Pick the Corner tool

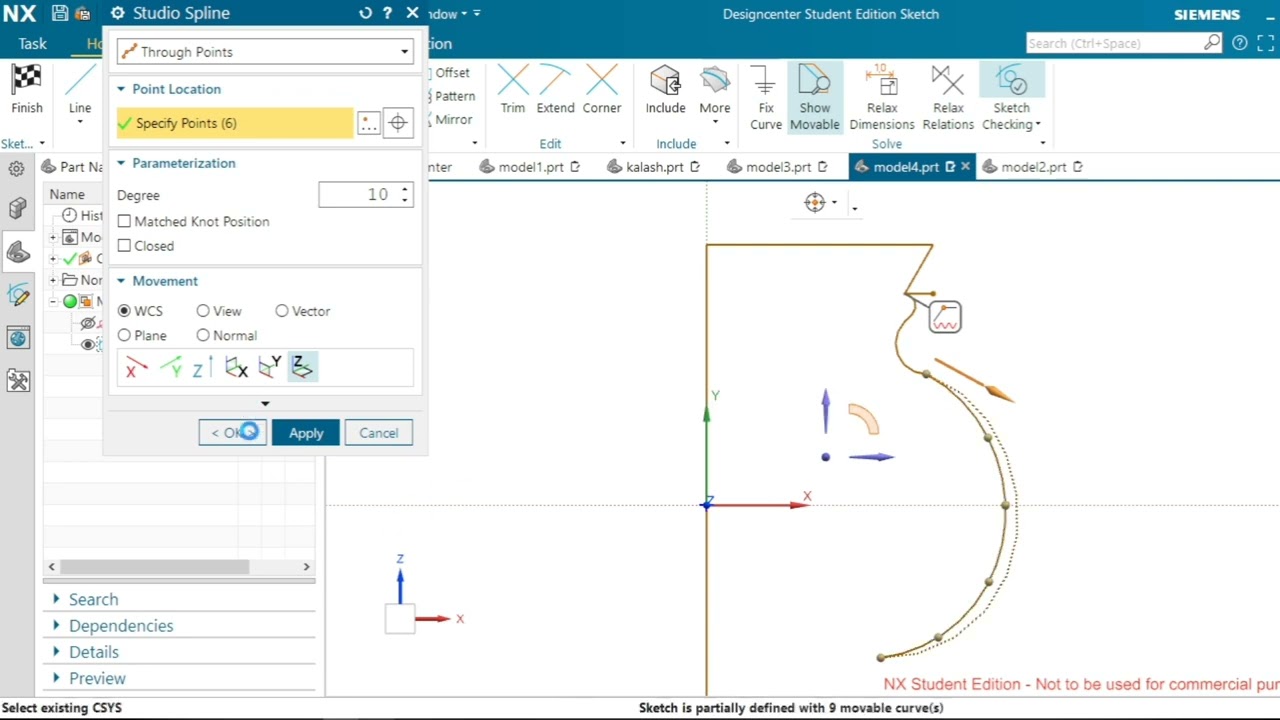(602, 80)
